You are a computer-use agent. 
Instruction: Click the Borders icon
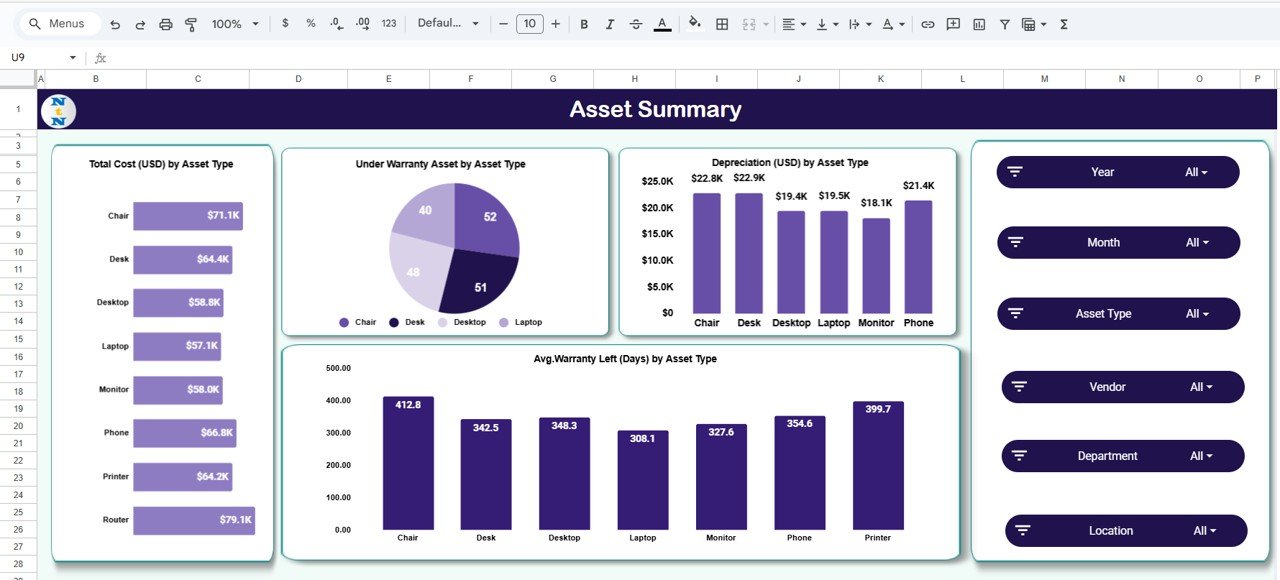pos(722,24)
